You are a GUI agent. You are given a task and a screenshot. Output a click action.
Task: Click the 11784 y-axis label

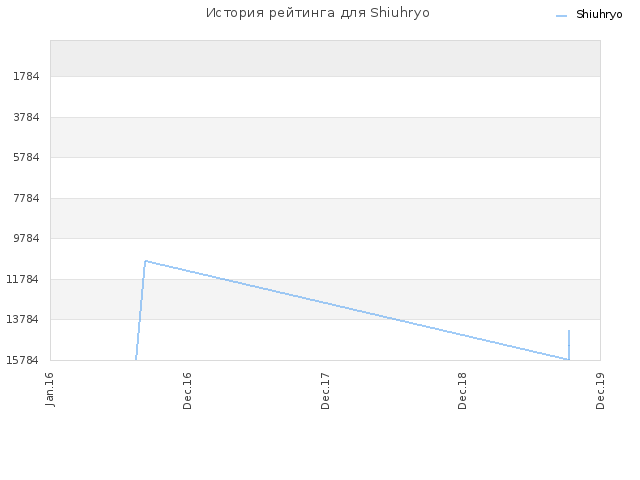click(22, 279)
